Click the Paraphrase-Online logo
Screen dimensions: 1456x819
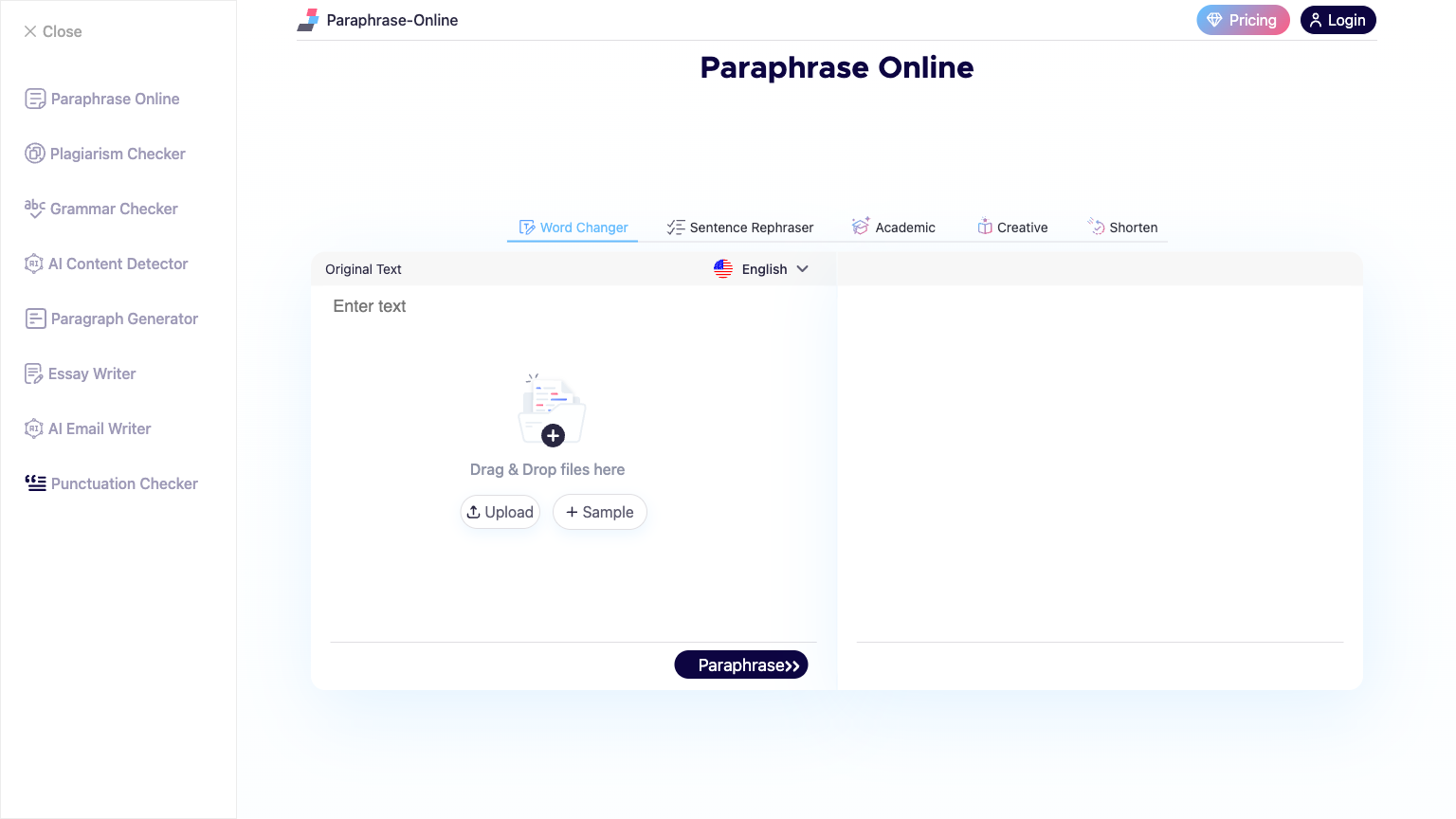coord(377,20)
